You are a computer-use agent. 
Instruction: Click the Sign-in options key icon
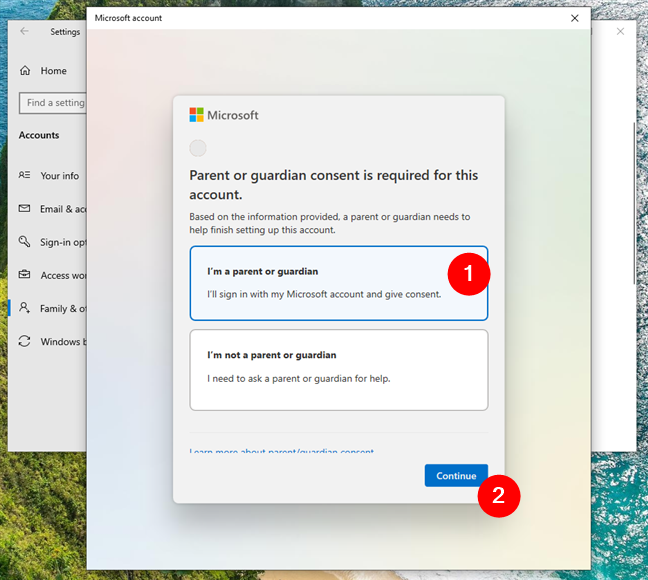24,241
